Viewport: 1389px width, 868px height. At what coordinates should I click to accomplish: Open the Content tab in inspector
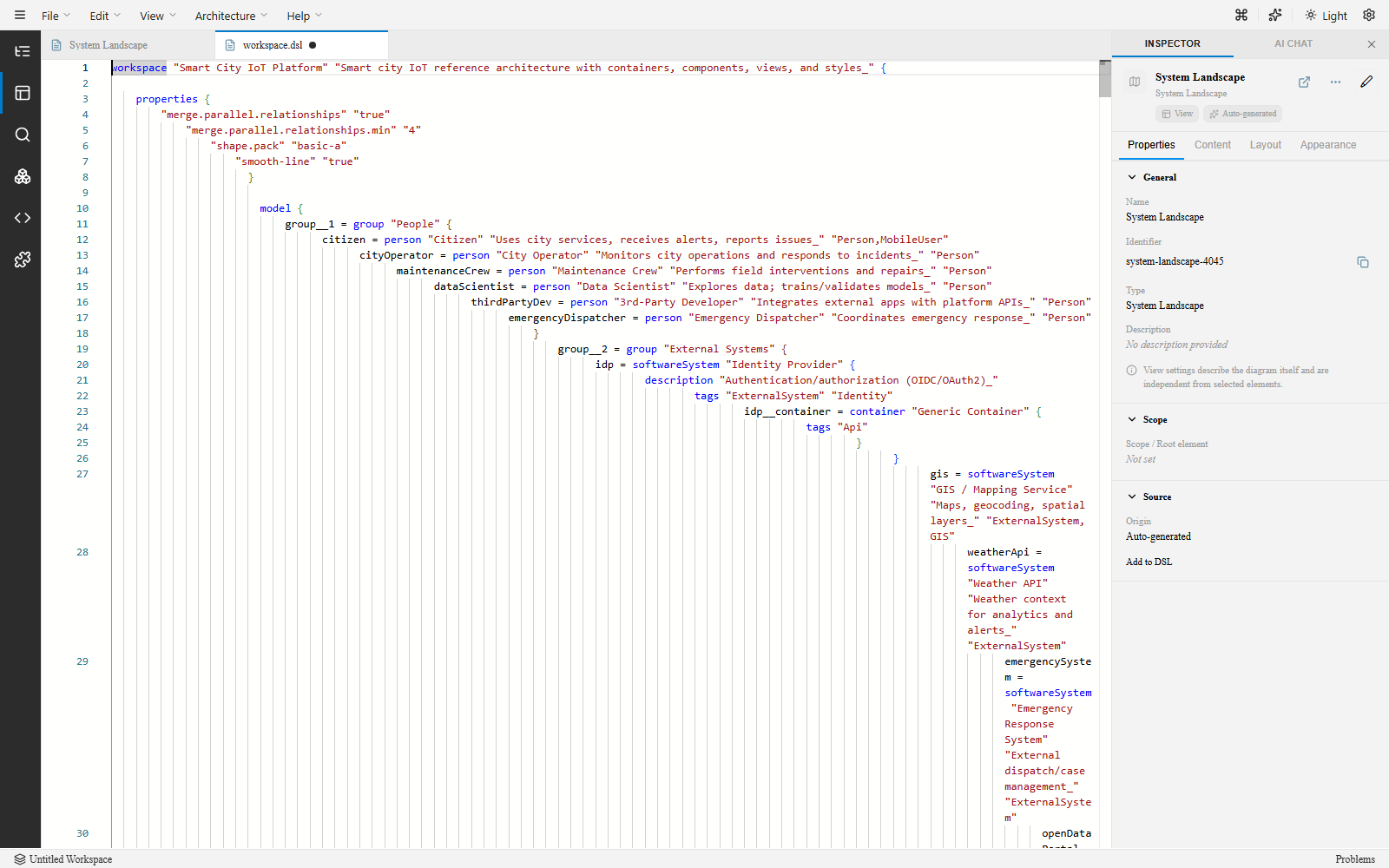1212,145
